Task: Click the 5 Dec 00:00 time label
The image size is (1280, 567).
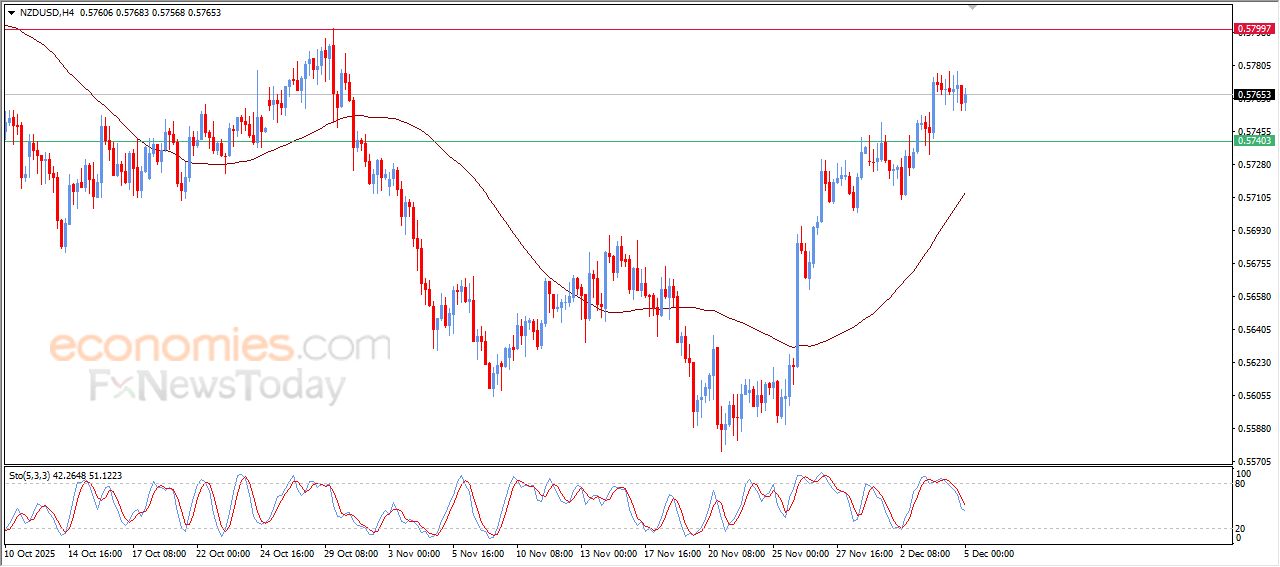Action: (990, 552)
